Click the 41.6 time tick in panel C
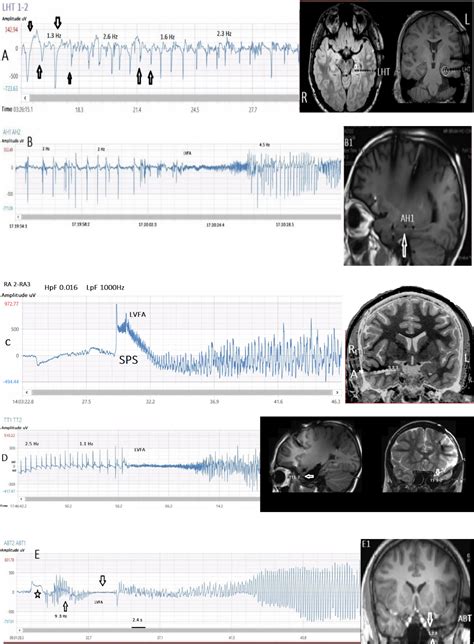The height and width of the screenshot is (644, 474). click(278, 402)
